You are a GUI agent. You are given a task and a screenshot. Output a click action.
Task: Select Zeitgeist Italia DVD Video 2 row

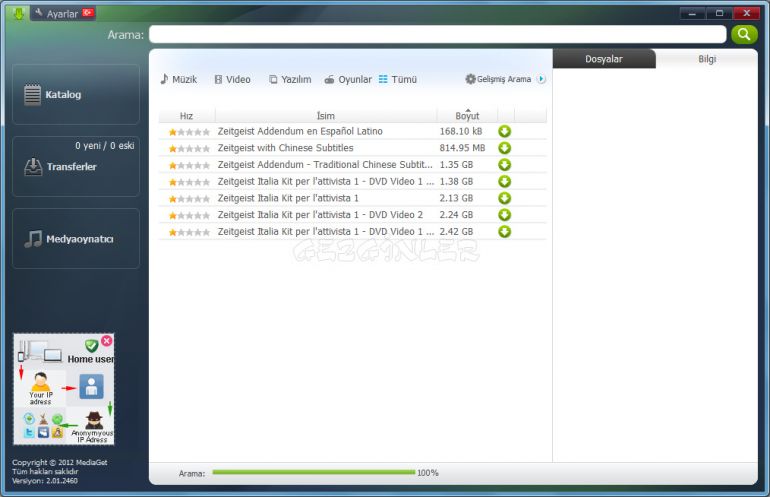353,215
